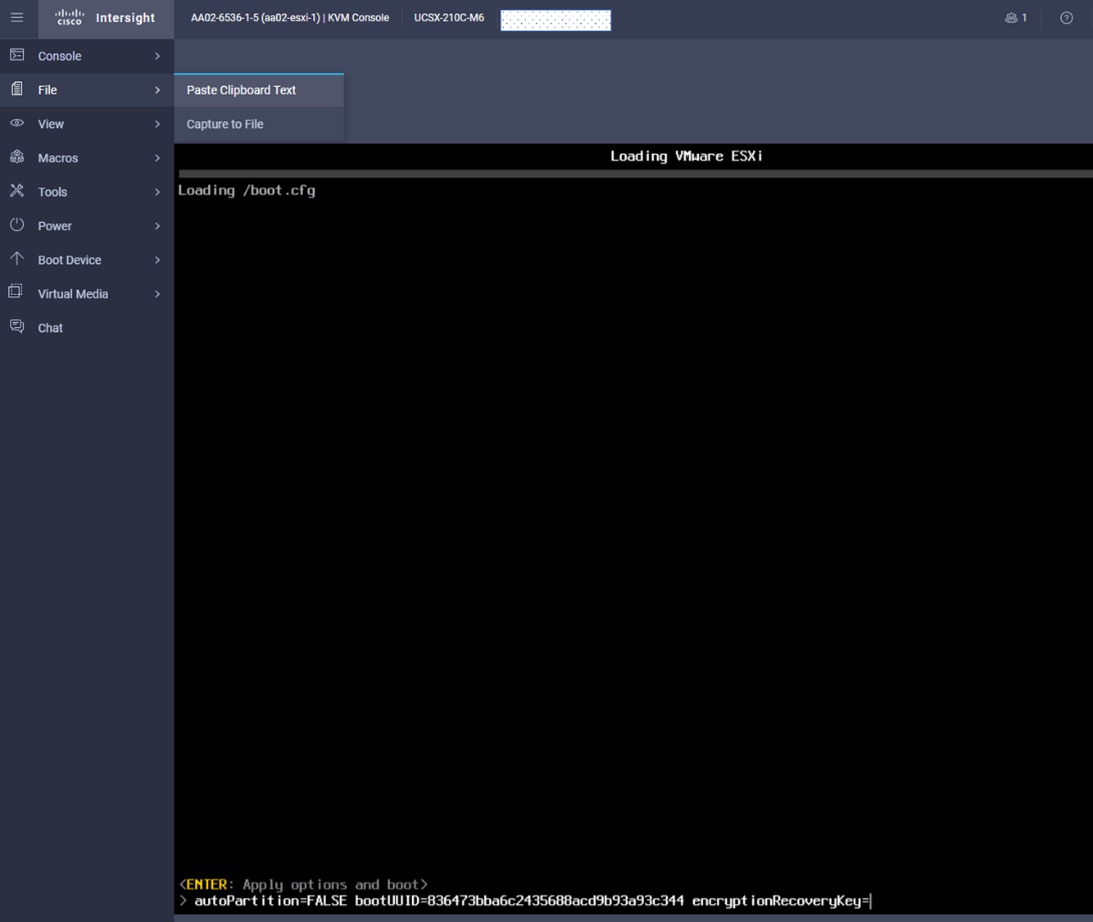Screen dimensions: 1093x922
Task: Click the Loading VMware ESXi heading
Action: click(687, 156)
